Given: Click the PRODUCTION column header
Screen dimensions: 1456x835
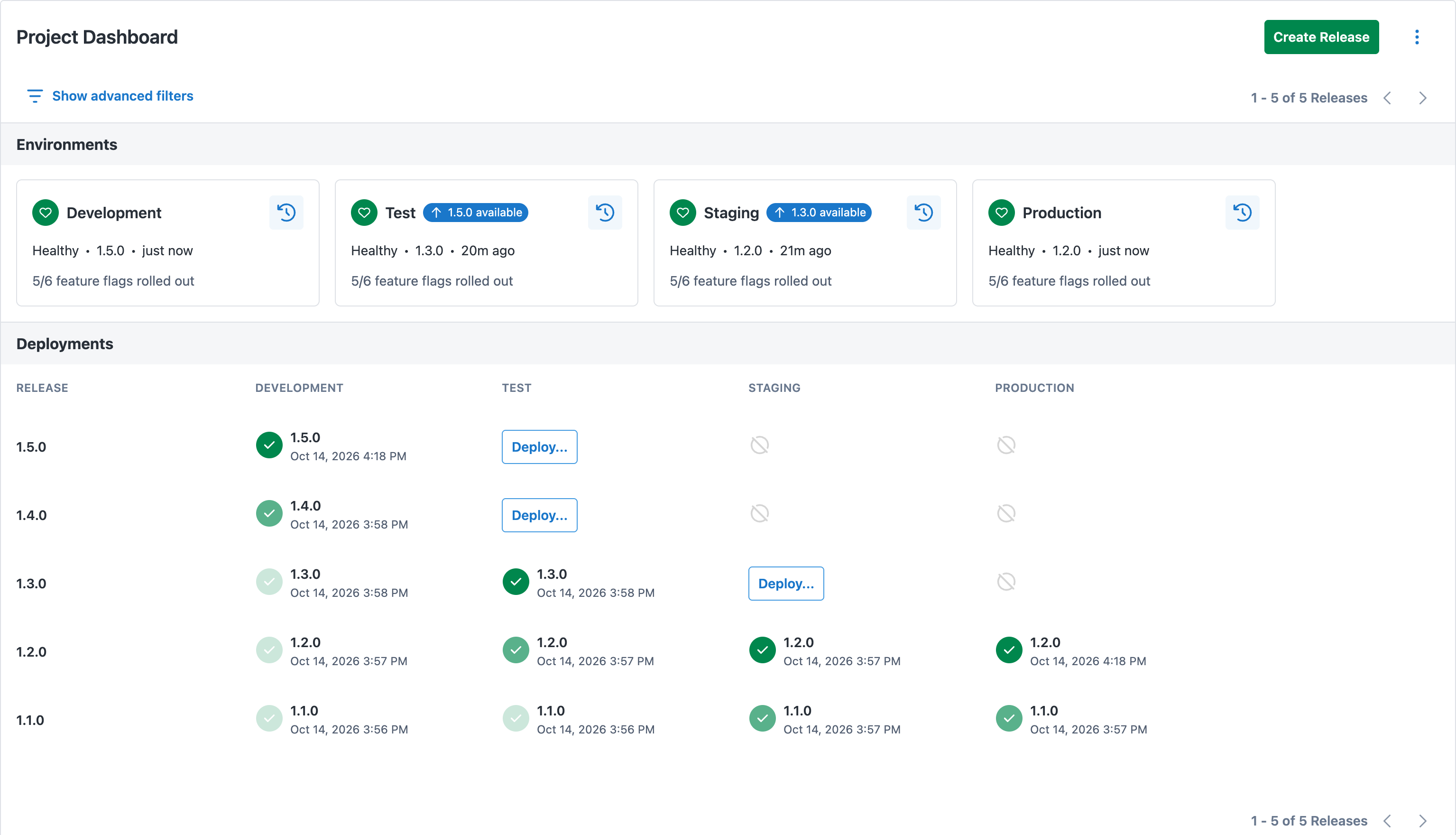Looking at the screenshot, I should (x=1035, y=388).
